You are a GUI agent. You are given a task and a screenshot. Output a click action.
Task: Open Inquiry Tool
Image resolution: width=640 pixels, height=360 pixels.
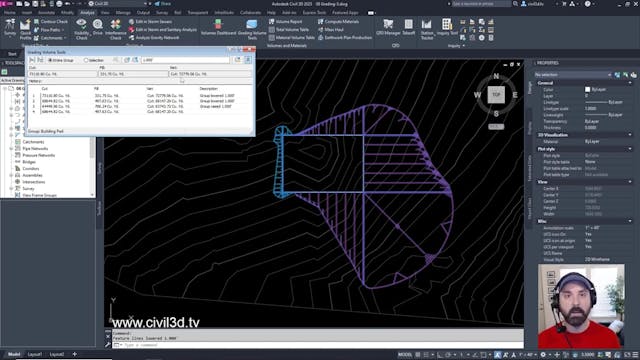pyautogui.click(x=447, y=27)
